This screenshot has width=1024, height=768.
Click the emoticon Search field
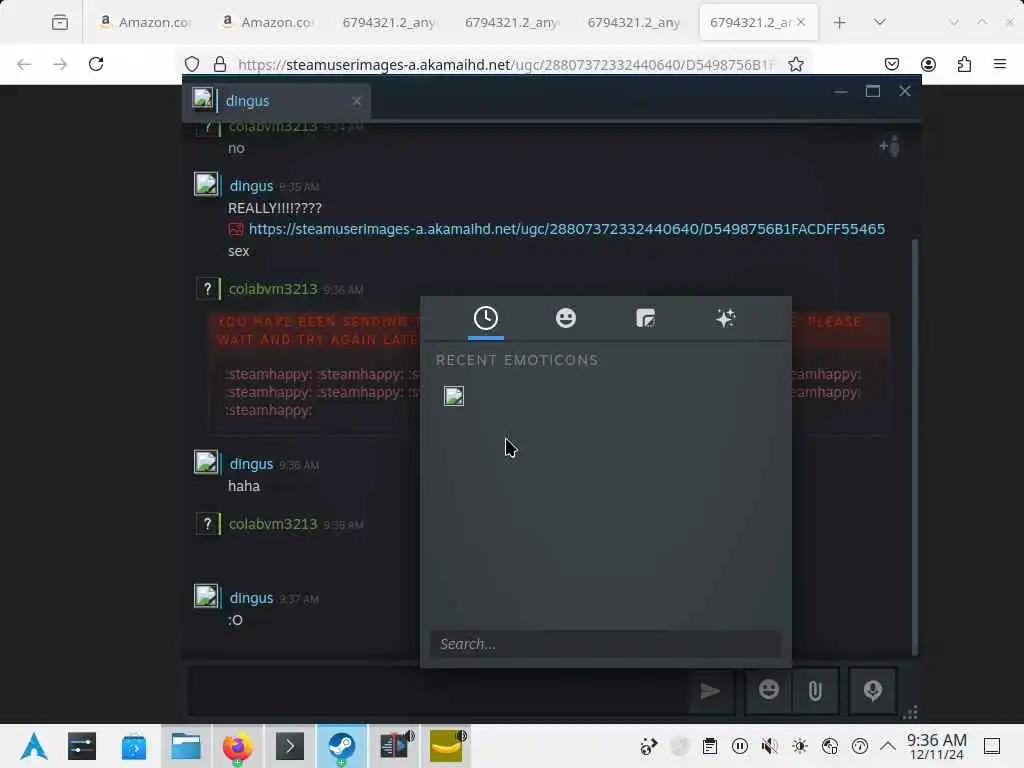(605, 644)
